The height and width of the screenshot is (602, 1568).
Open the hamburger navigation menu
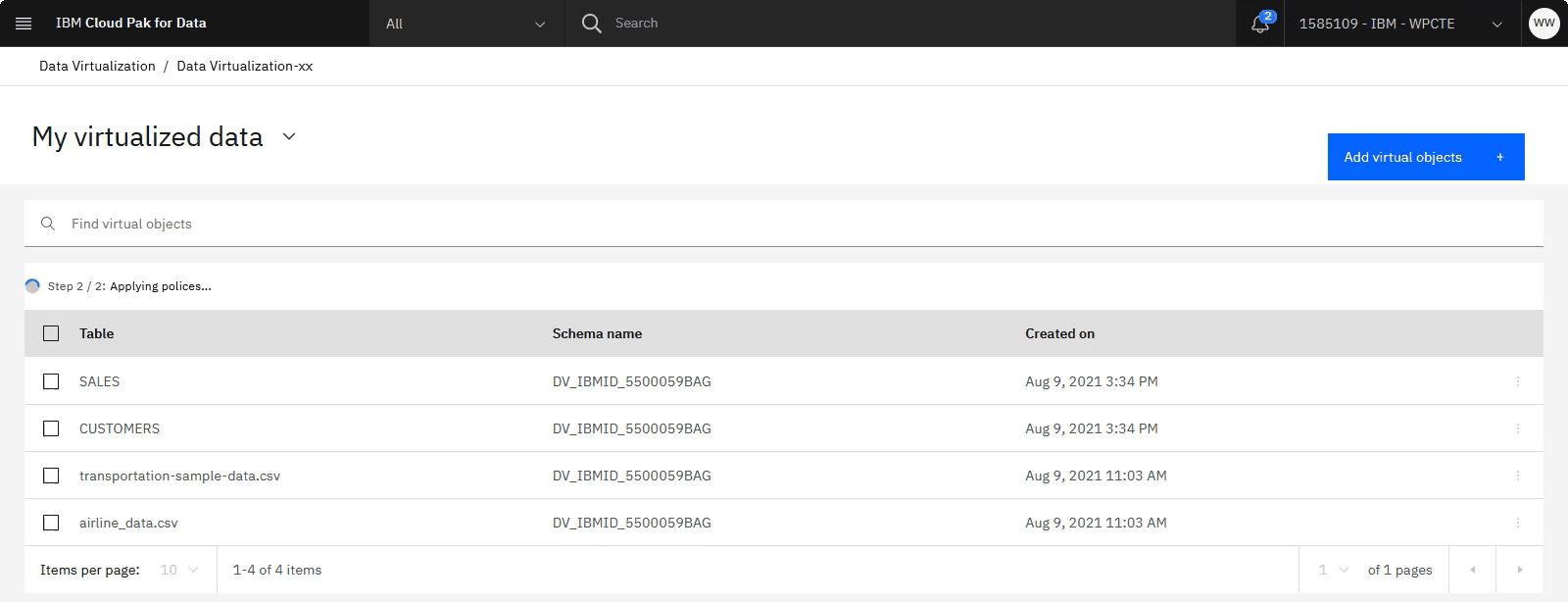pyautogui.click(x=24, y=24)
